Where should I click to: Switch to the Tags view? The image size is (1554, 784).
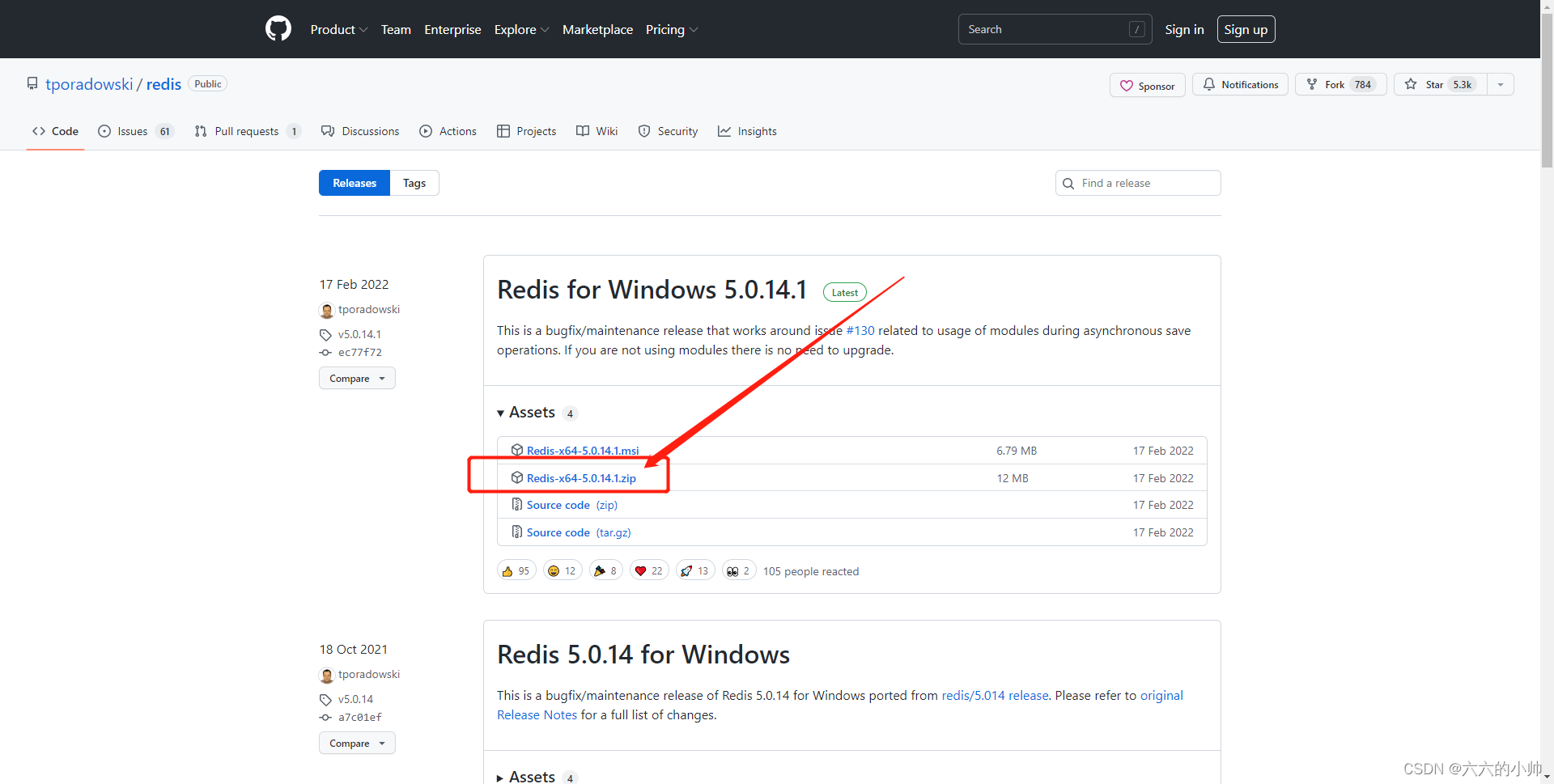414,183
